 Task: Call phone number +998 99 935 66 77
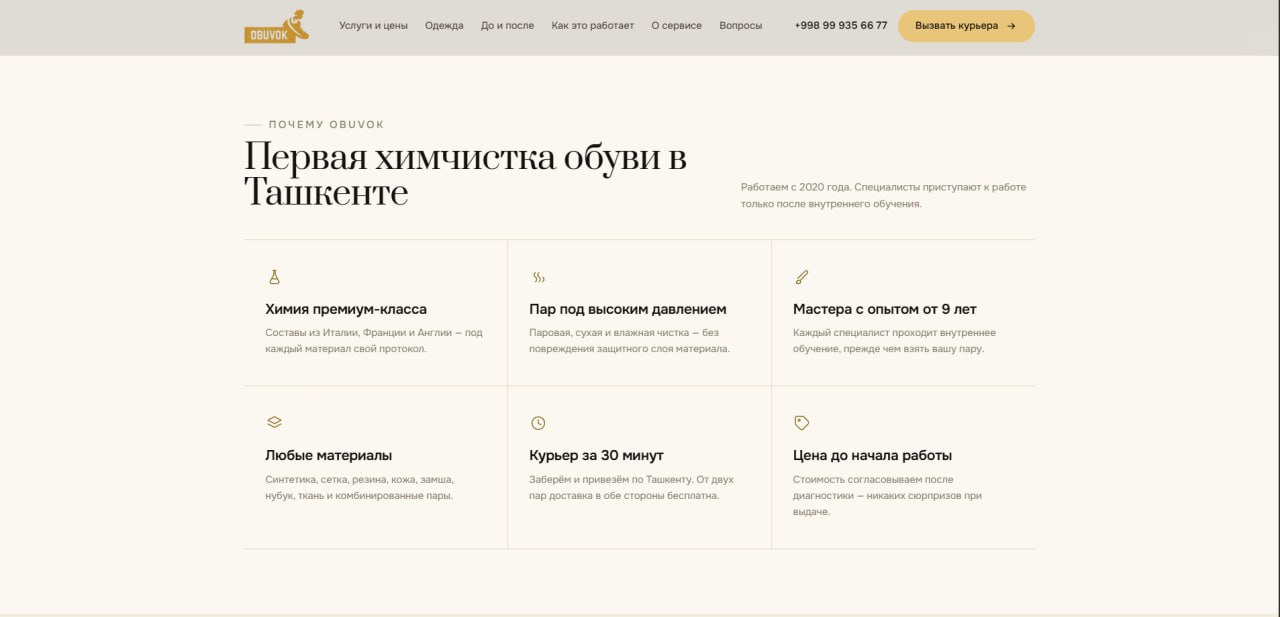[x=841, y=26]
